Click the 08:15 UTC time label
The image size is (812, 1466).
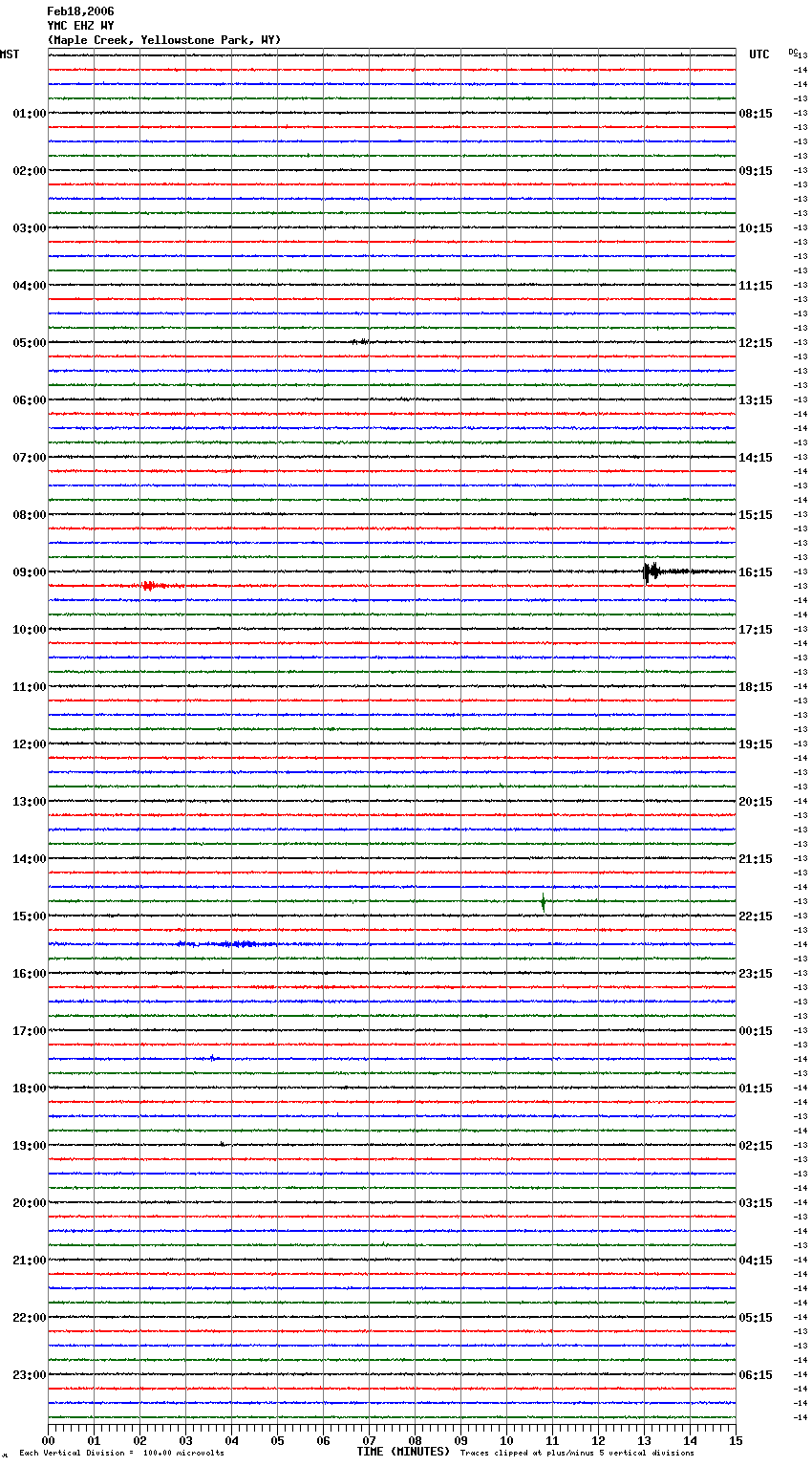tap(756, 114)
